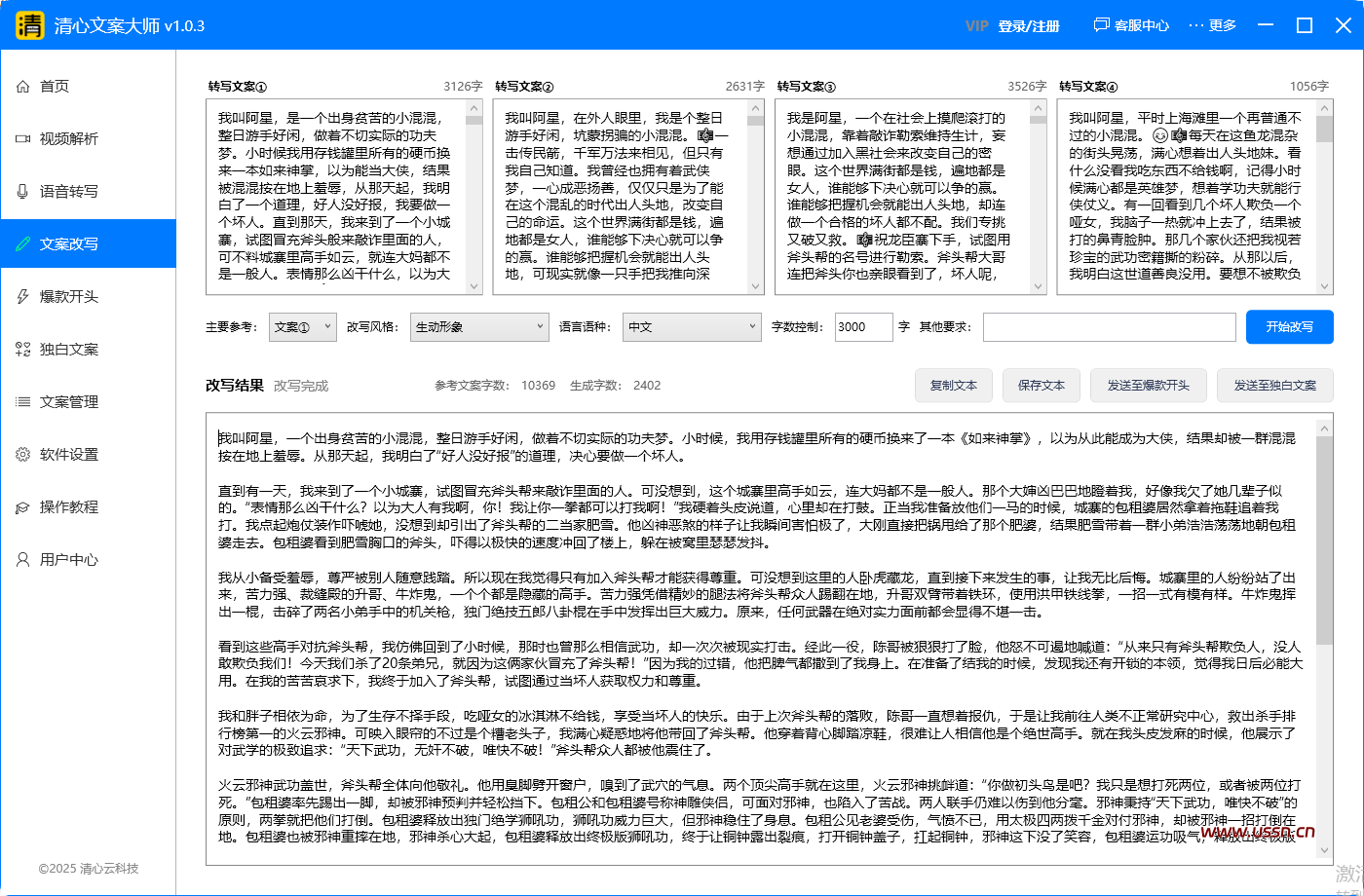Copy the result with 复制文本
The width and height of the screenshot is (1364, 896).
coord(953,386)
